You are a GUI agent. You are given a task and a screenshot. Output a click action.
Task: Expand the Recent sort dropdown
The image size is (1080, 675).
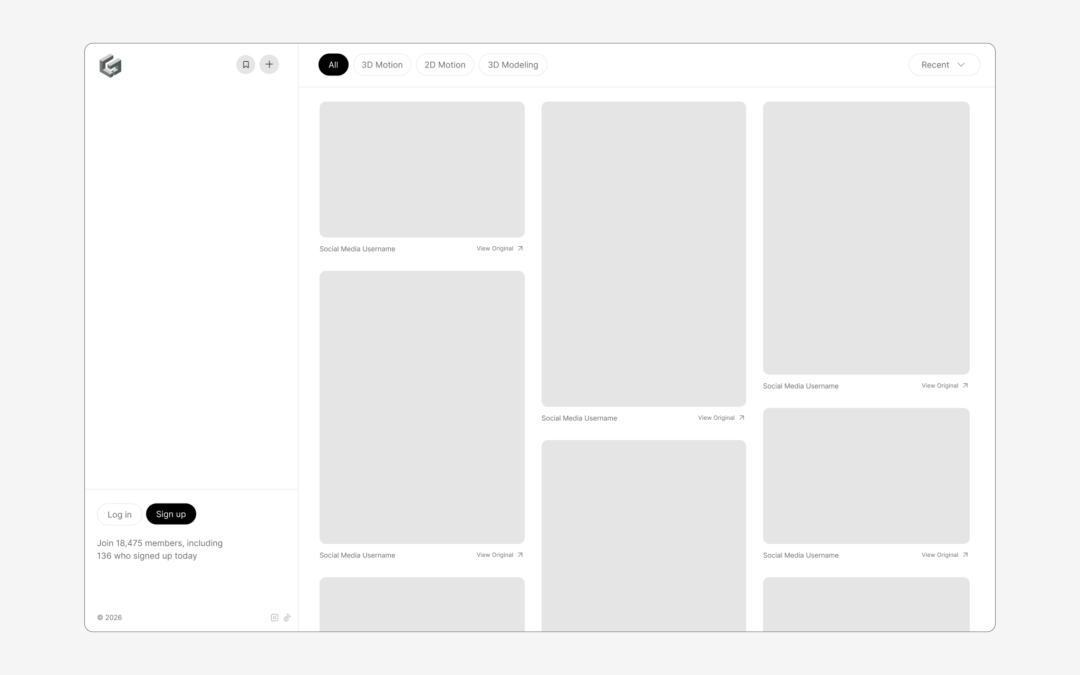click(x=944, y=65)
